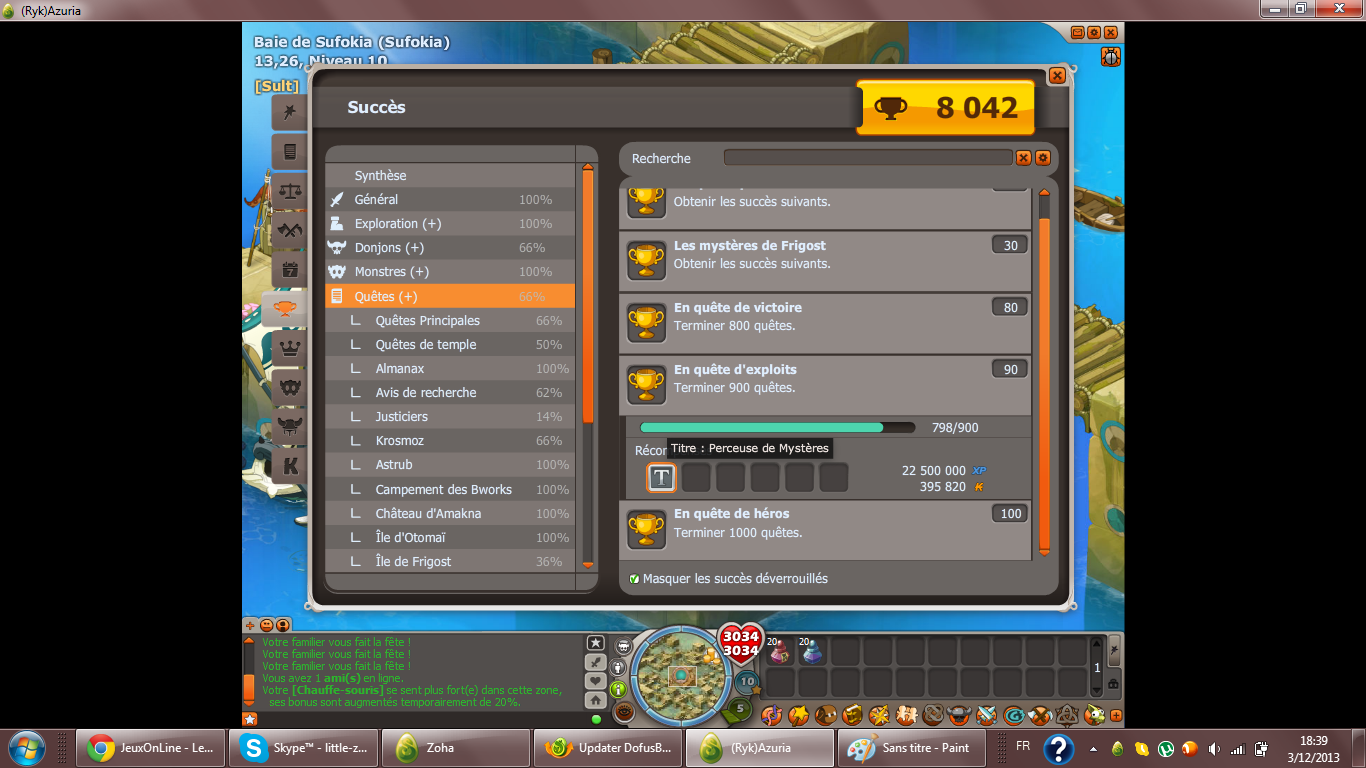Expand the Exploration (+) category

point(450,223)
